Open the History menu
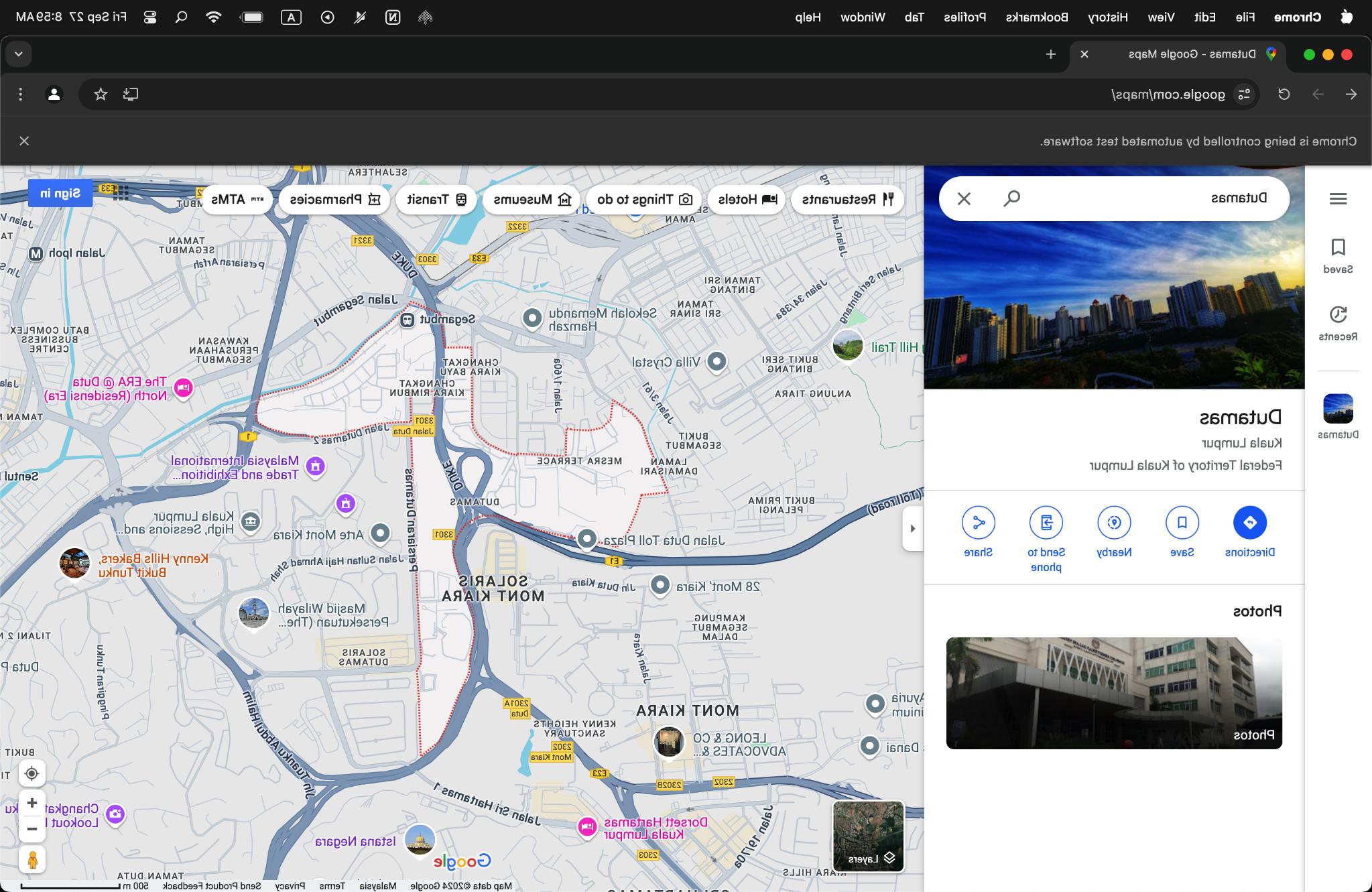This screenshot has width=1372, height=892. click(1108, 17)
